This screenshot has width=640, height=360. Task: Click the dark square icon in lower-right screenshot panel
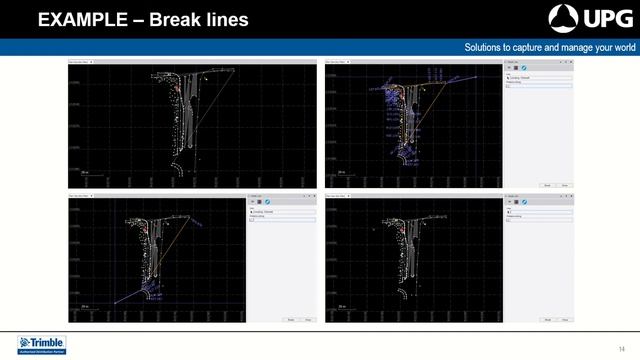(x=516, y=202)
